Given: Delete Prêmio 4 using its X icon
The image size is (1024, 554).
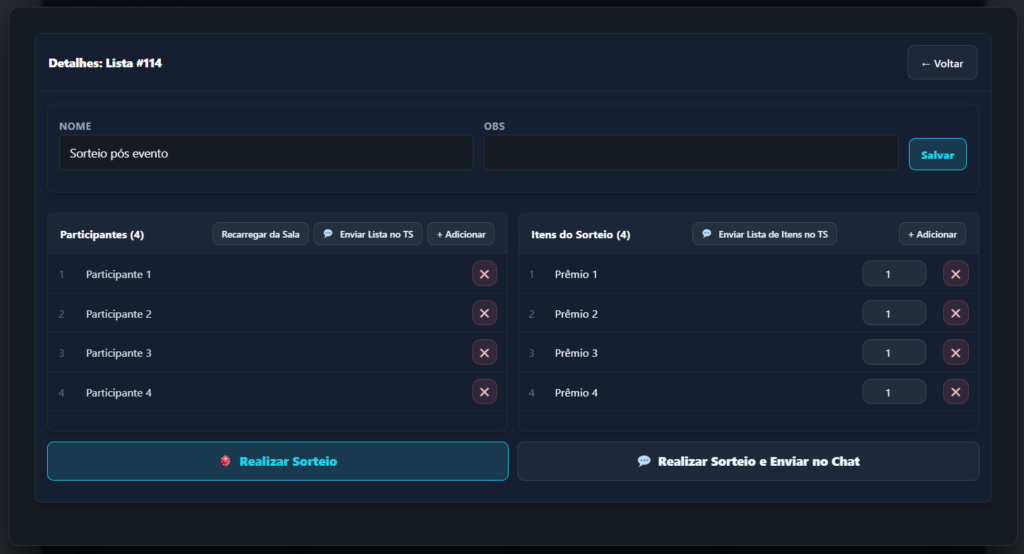Looking at the screenshot, I should [955, 392].
